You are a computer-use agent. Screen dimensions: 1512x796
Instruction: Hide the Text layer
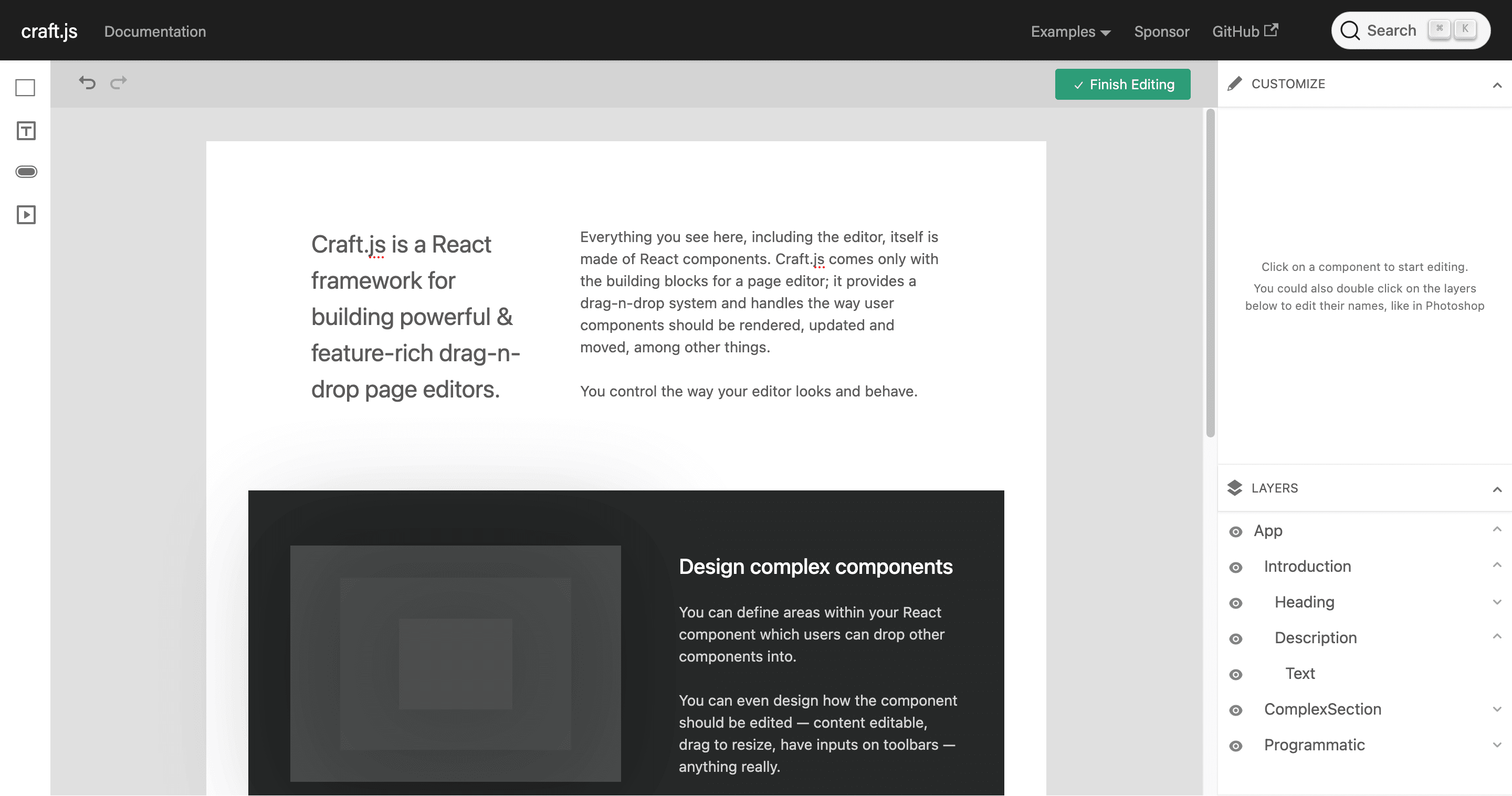coord(1235,675)
